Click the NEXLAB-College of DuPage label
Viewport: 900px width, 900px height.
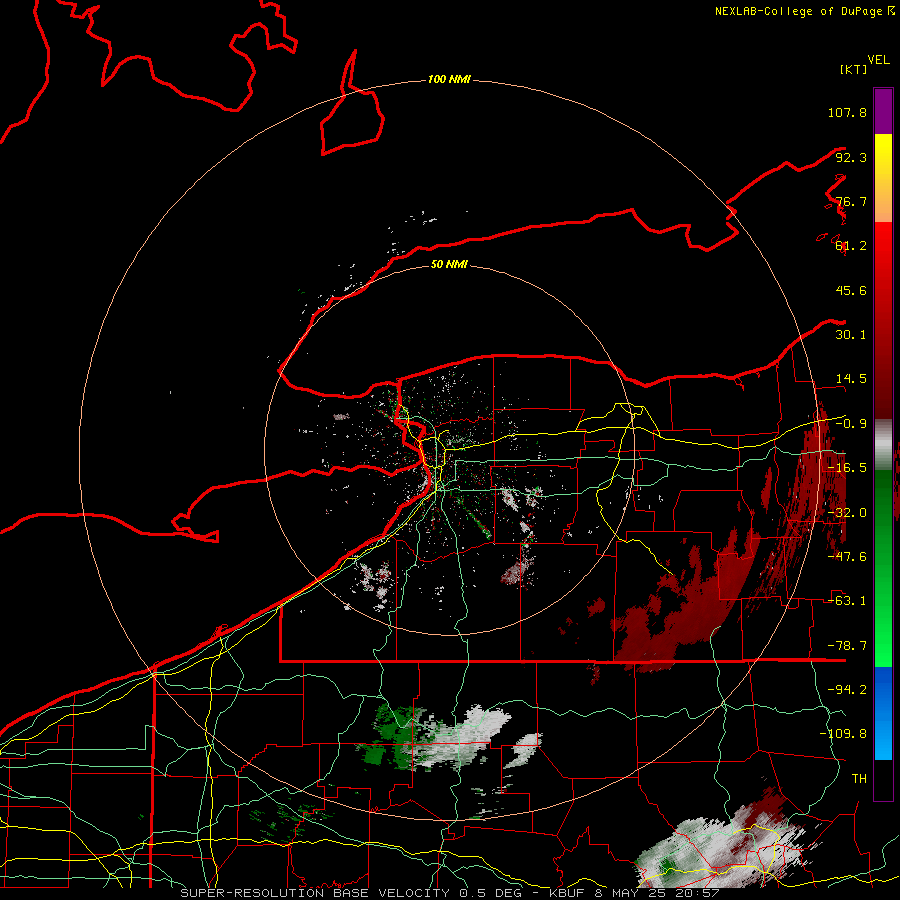[x=805, y=11]
